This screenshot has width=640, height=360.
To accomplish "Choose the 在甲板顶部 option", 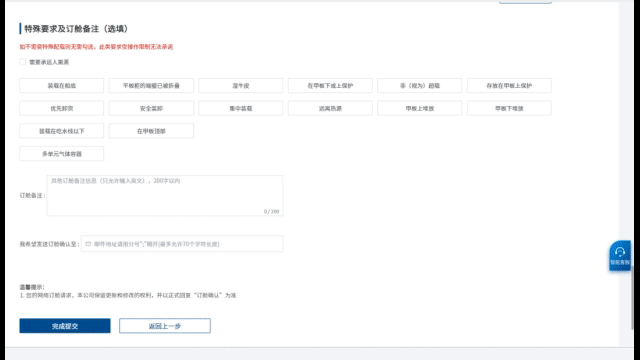I will point(151,131).
